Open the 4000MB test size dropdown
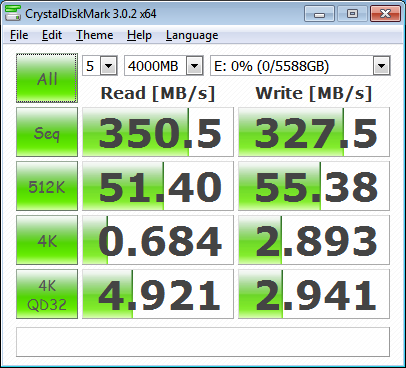The height and width of the screenshot is (368, 406). point(164,66)
